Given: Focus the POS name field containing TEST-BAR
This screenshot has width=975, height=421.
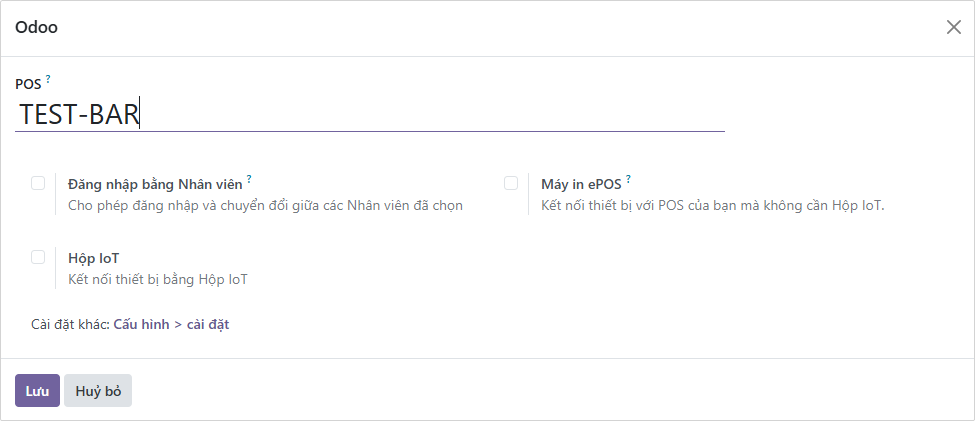Looking at the screenshot, I should pyautogui.click(x=370, y=115).
